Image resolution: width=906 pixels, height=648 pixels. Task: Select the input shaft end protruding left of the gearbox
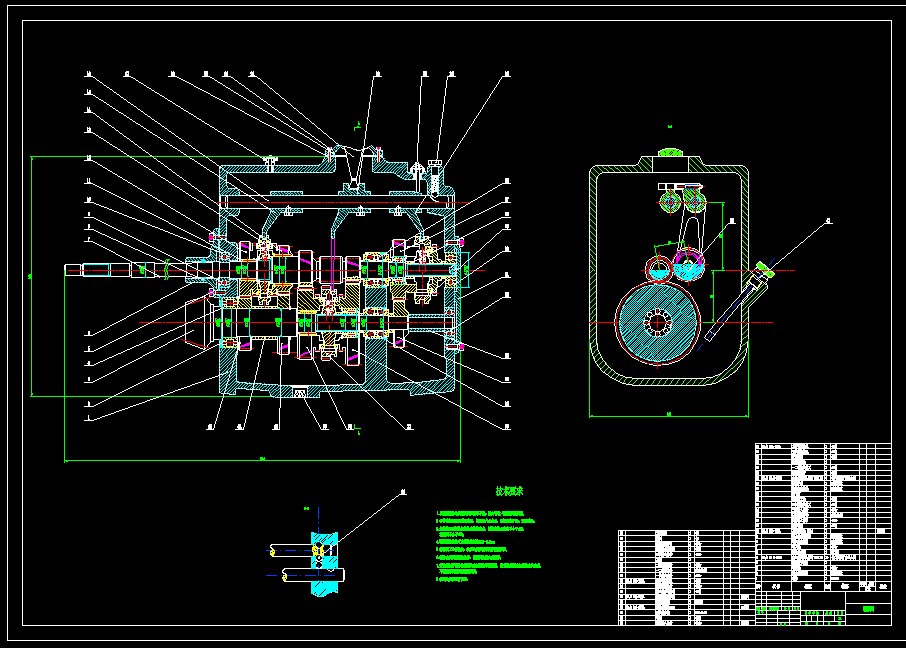tap(124, 270)
